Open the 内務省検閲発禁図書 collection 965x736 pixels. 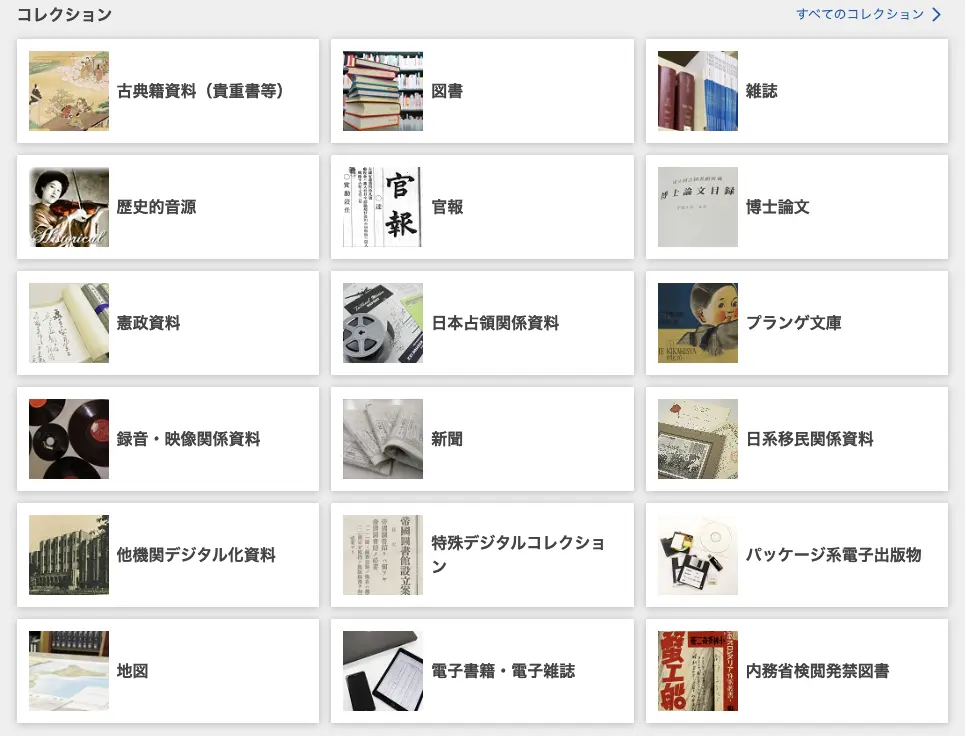(x=817, y=671)
